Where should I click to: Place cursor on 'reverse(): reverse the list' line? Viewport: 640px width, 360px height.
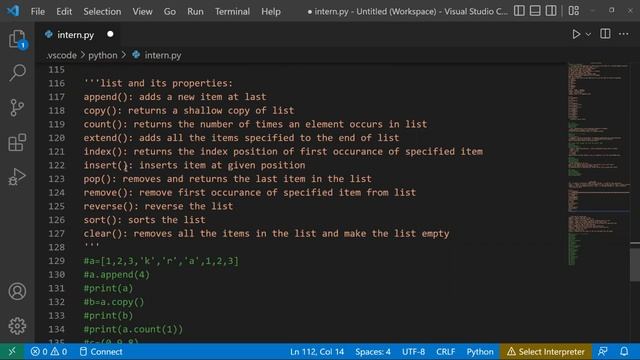click(158, 206)
